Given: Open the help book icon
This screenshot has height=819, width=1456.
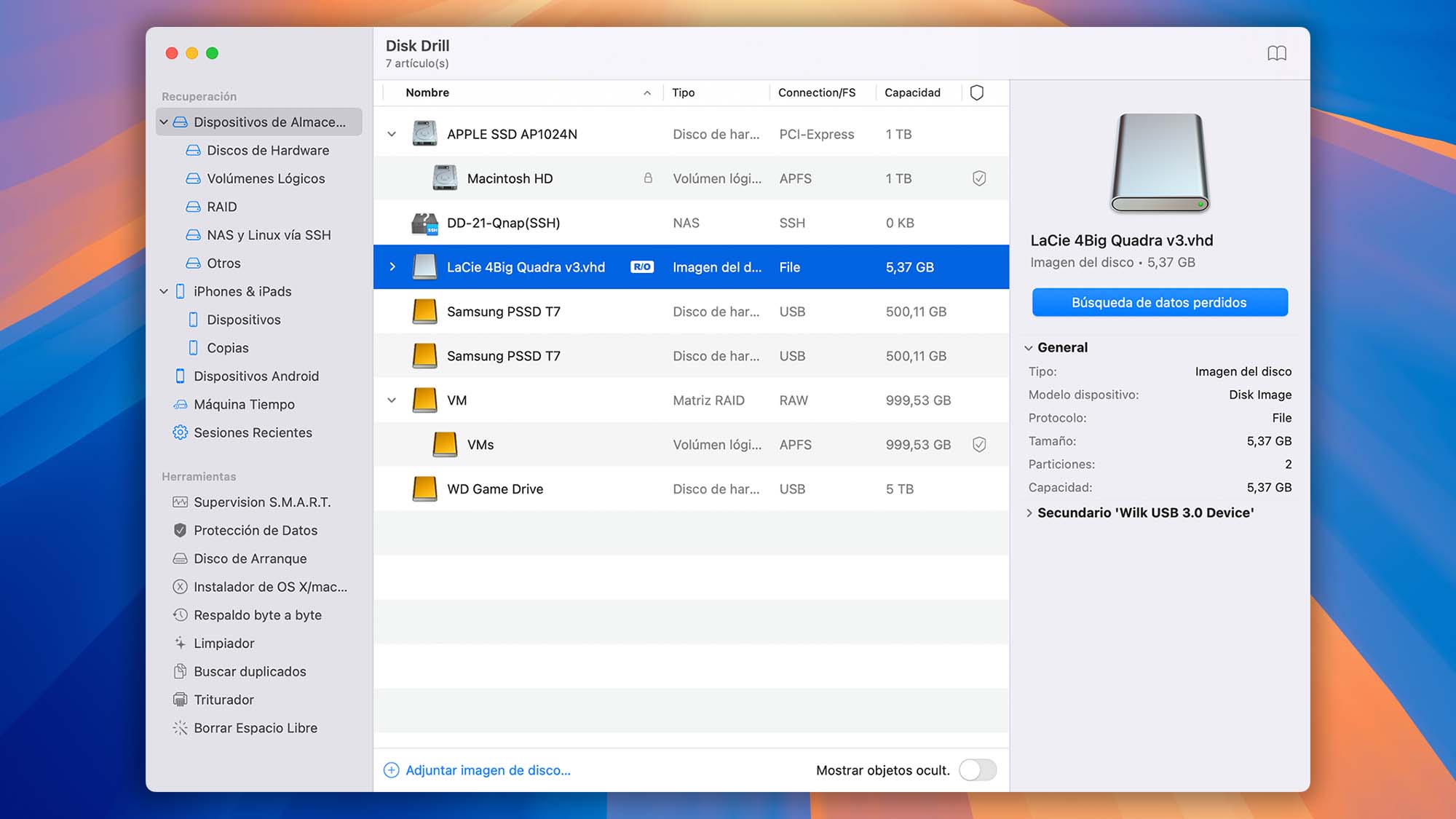Looking at the screenshot, I should [x=1277, y=53].
